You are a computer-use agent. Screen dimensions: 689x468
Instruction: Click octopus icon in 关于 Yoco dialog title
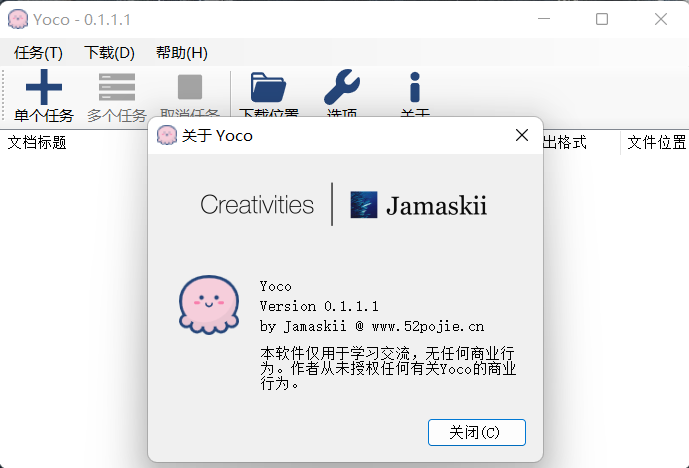pos(168,135)
